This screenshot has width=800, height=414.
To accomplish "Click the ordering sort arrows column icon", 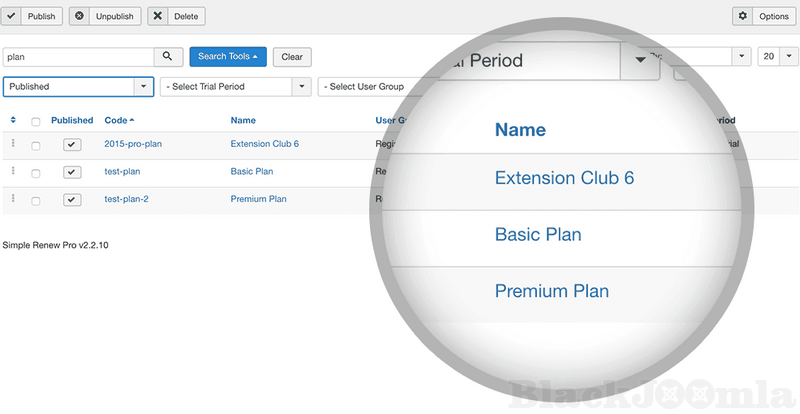I will (13, 121).
